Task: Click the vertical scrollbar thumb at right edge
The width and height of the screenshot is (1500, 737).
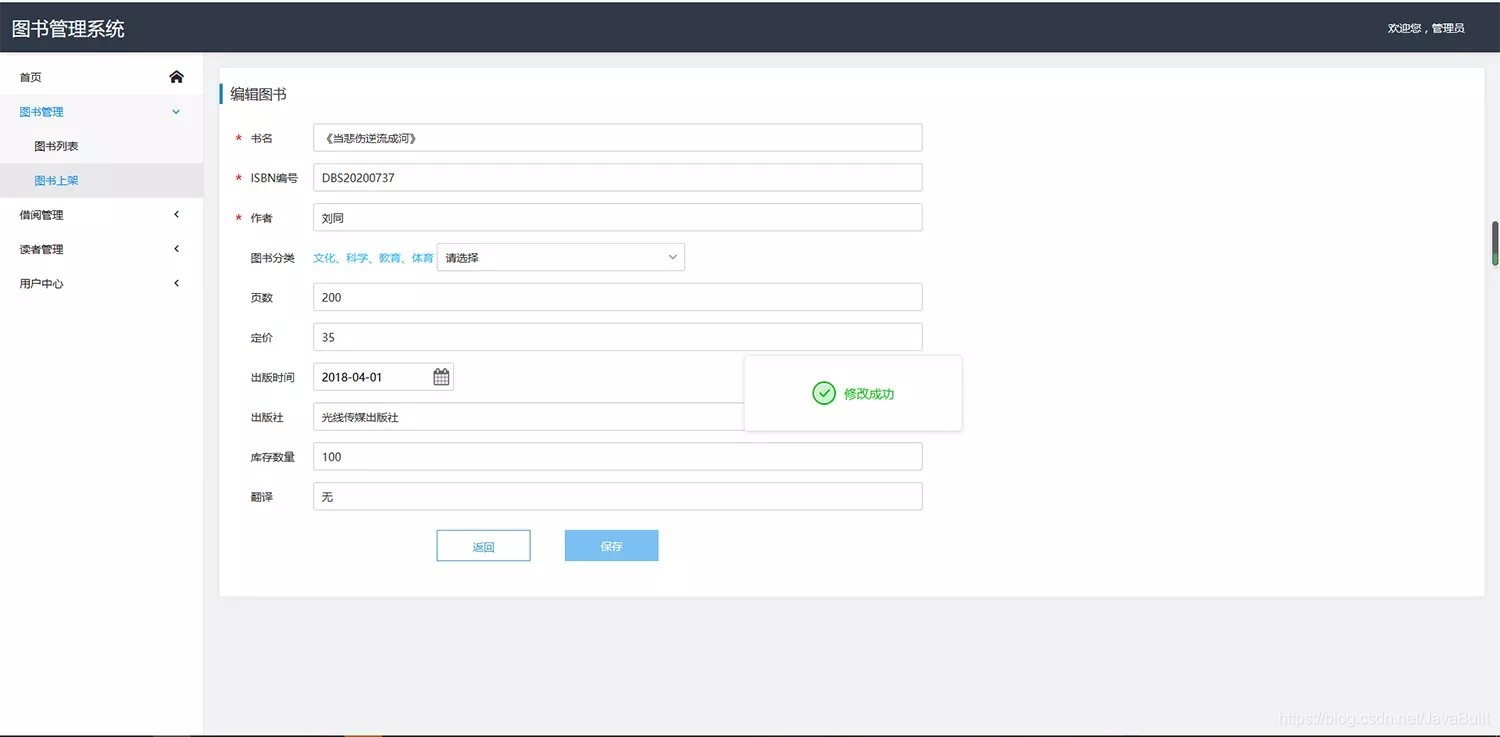Action: tap(1495, 243)
